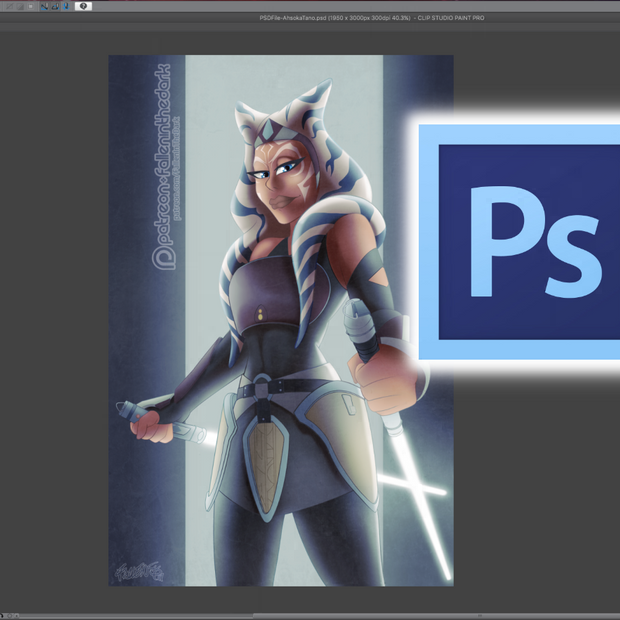620x620 pixels.
Task: Open the question mark support icon
Action: [x=83, y=6]
